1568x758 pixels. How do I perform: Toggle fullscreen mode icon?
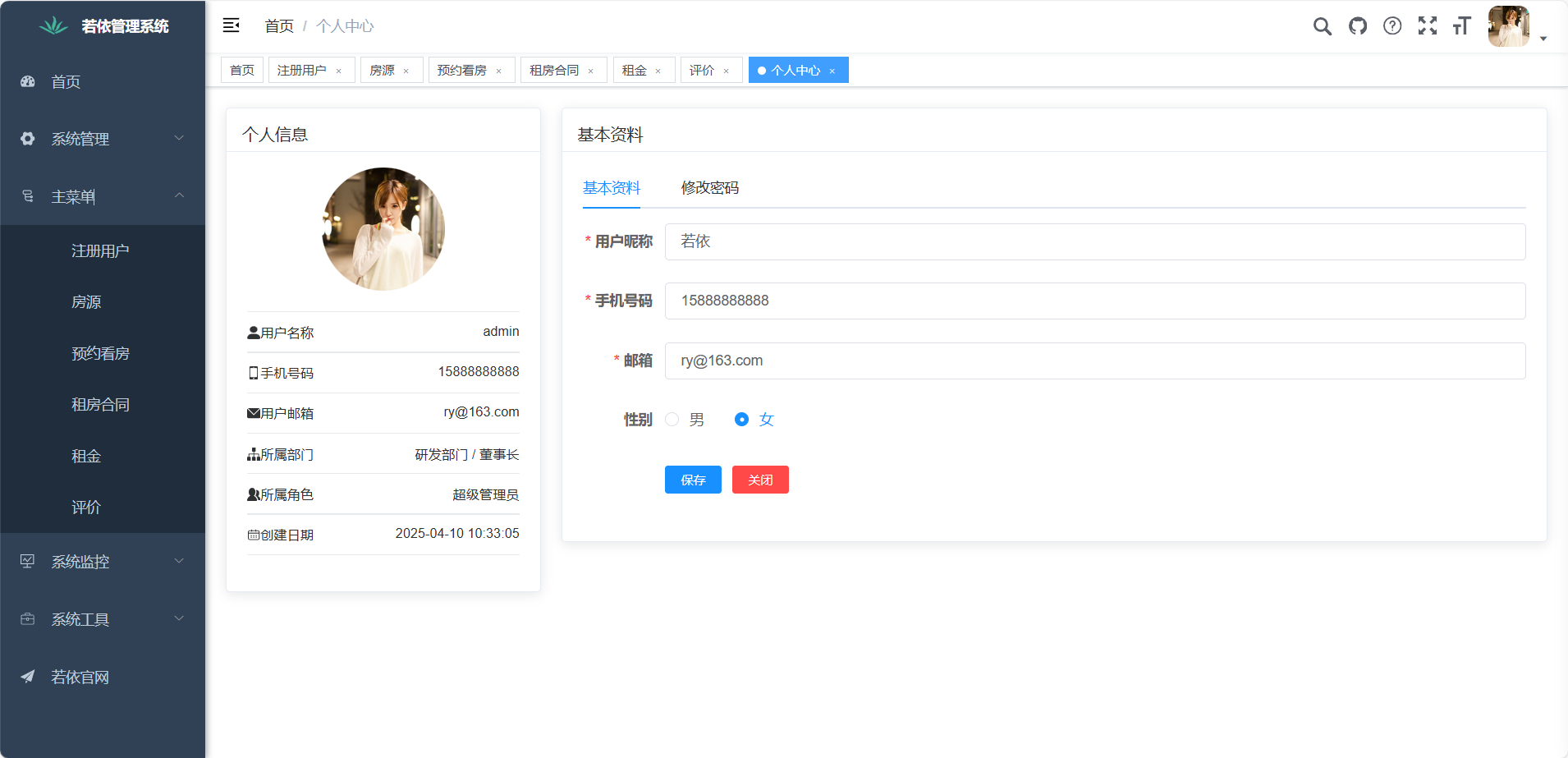pos(1428,26)
